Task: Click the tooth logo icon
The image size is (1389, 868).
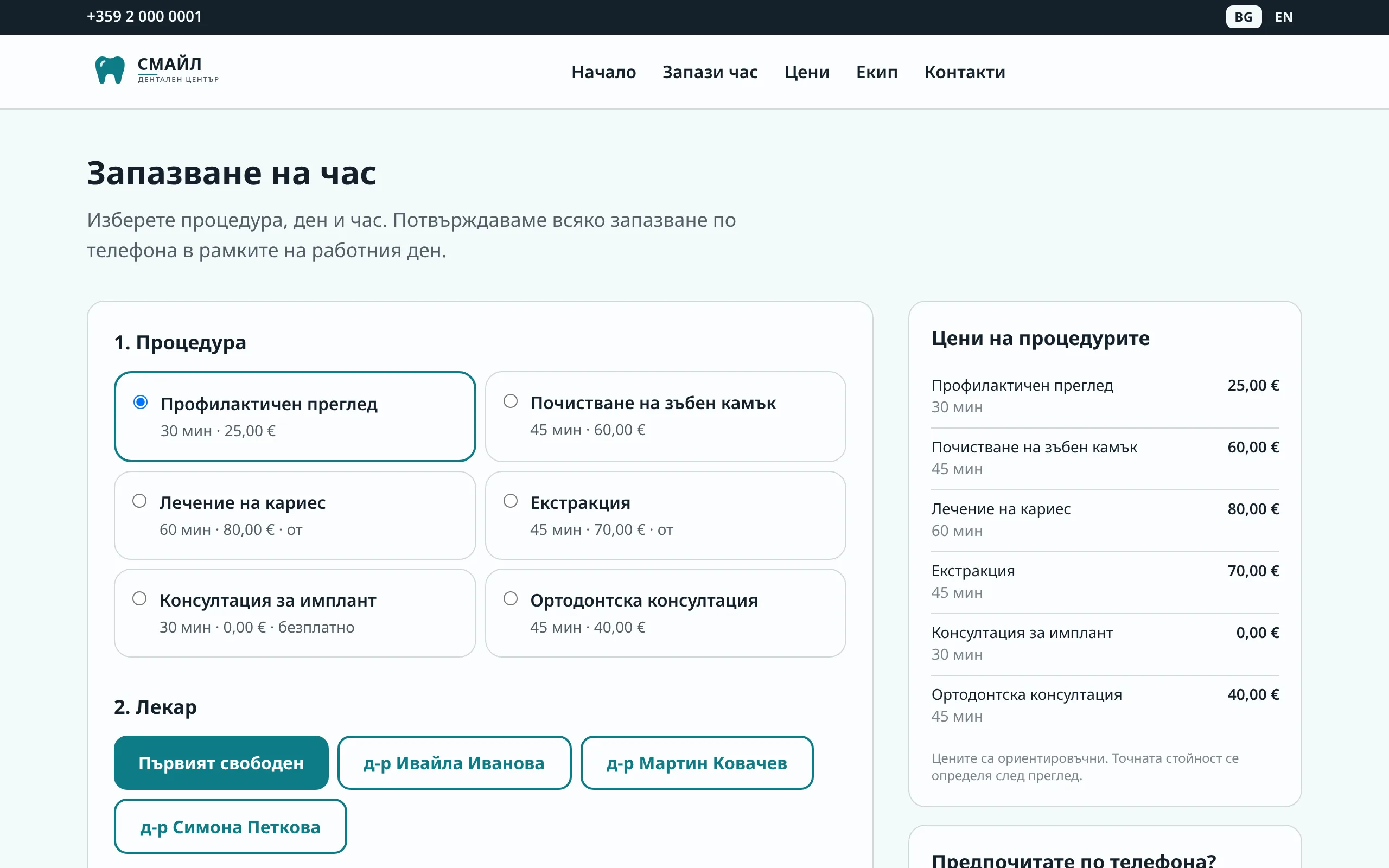Action: [110, 70]
